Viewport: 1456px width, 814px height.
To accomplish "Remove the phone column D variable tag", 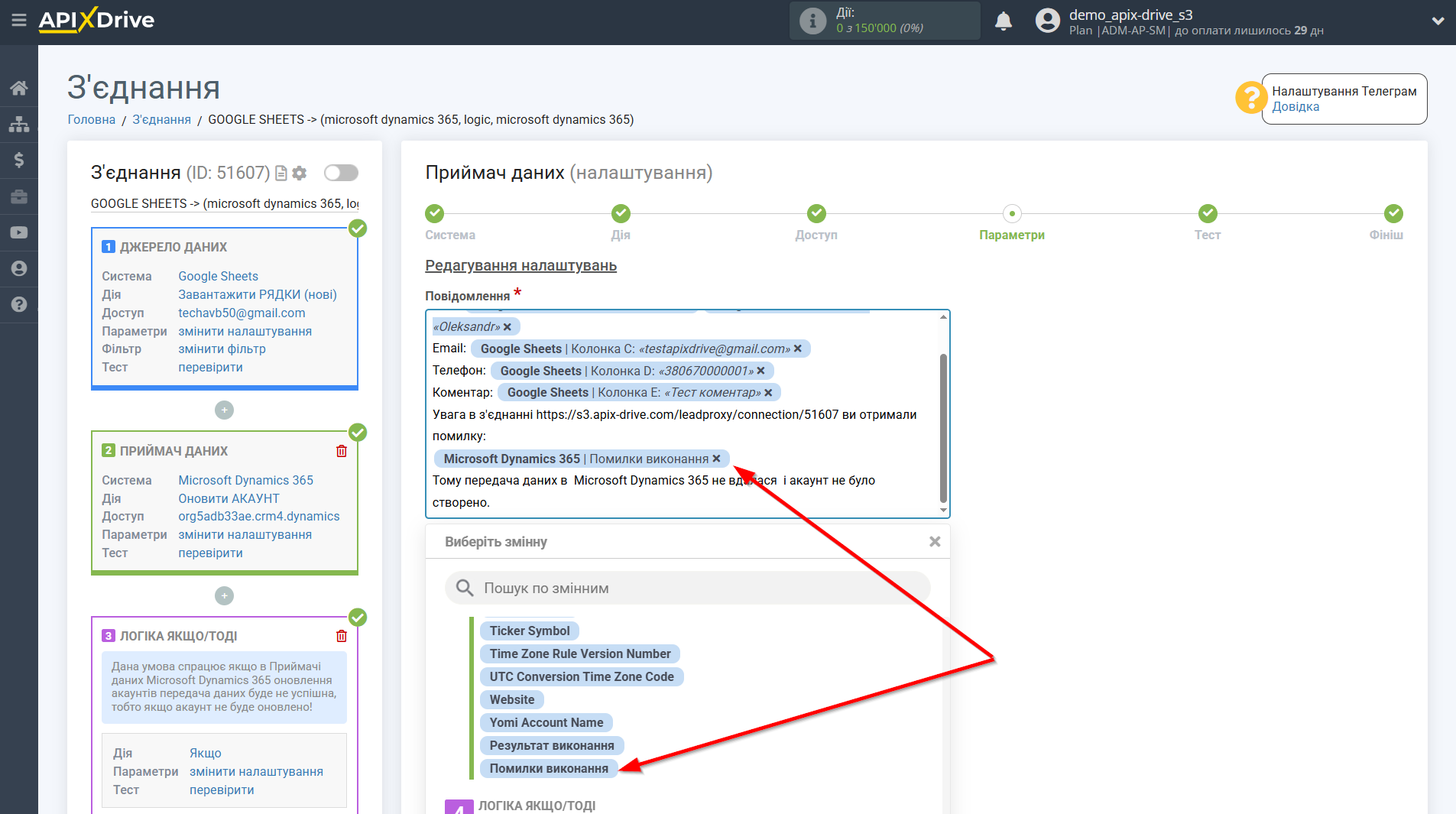I will pyautogui.click(x=761, y=371).
